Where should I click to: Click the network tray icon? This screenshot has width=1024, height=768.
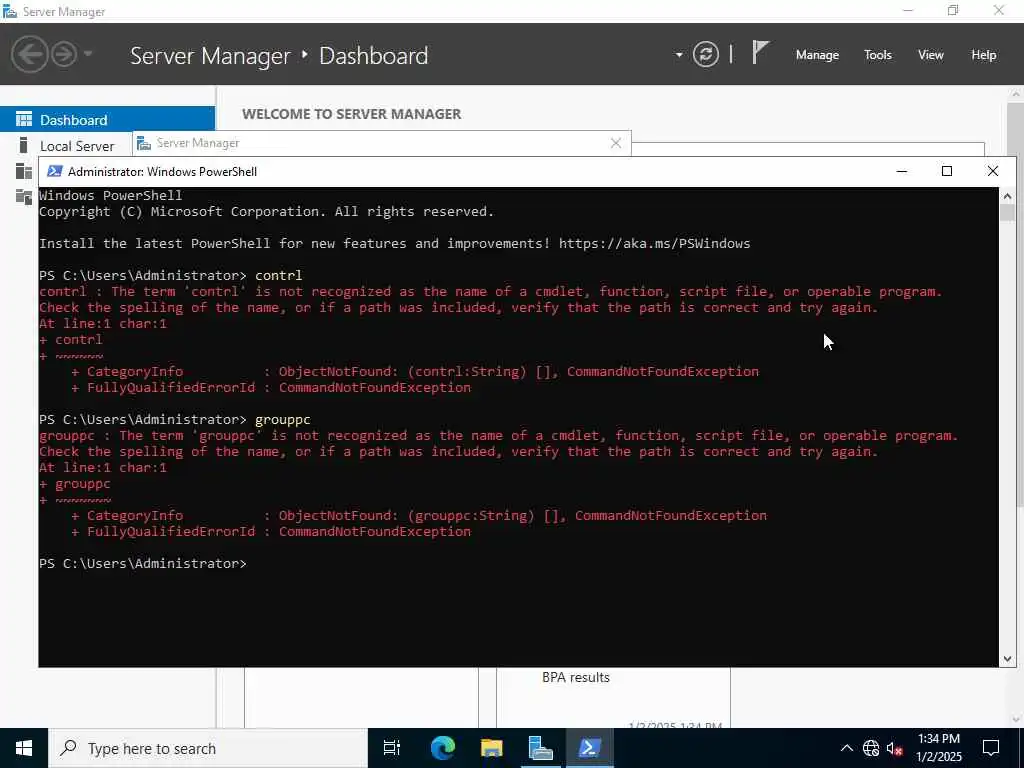871,748
